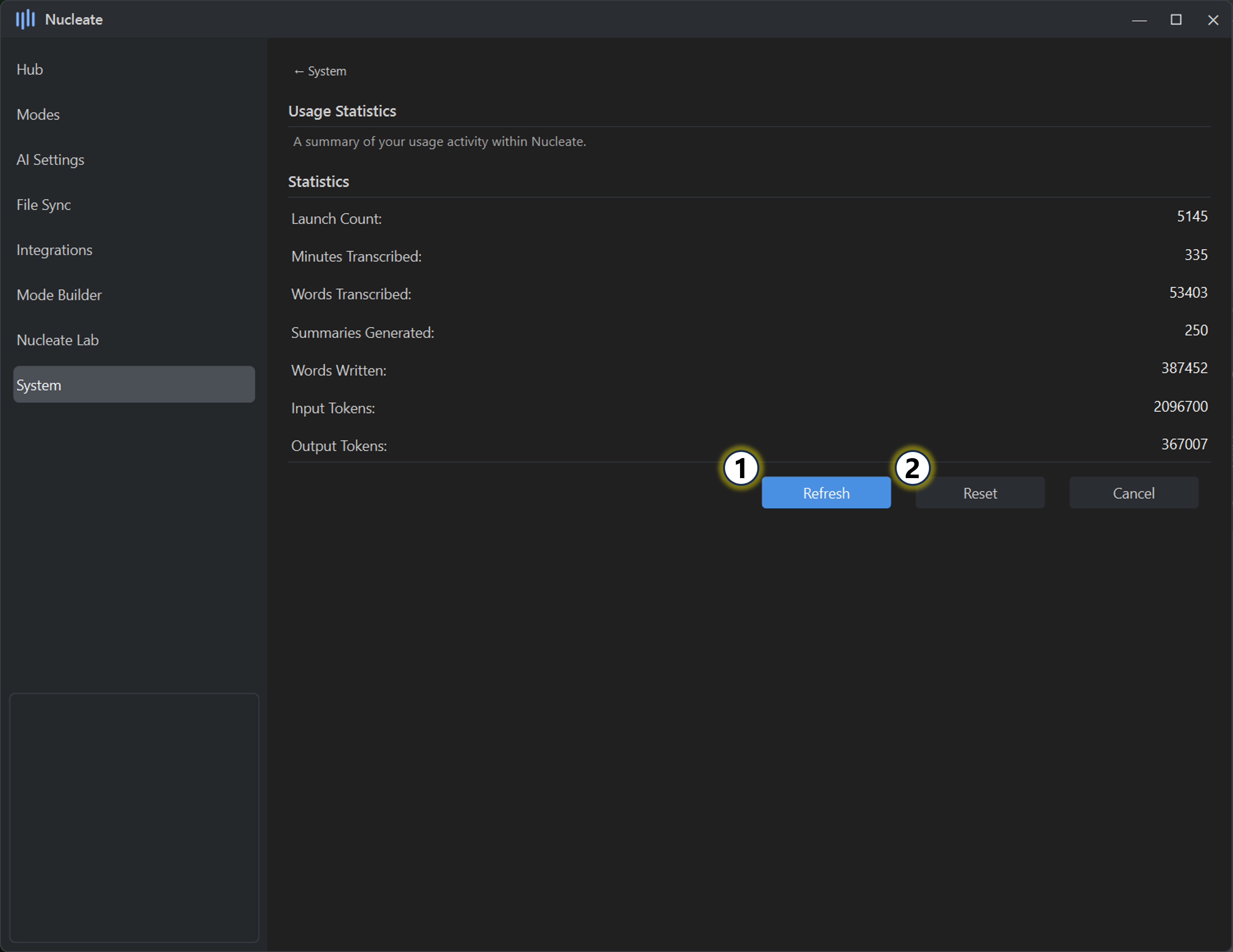1233x952 pixels.
Task: Minimize the Nucleate window
Action: pyautogui.click(x=1139, y=20)
